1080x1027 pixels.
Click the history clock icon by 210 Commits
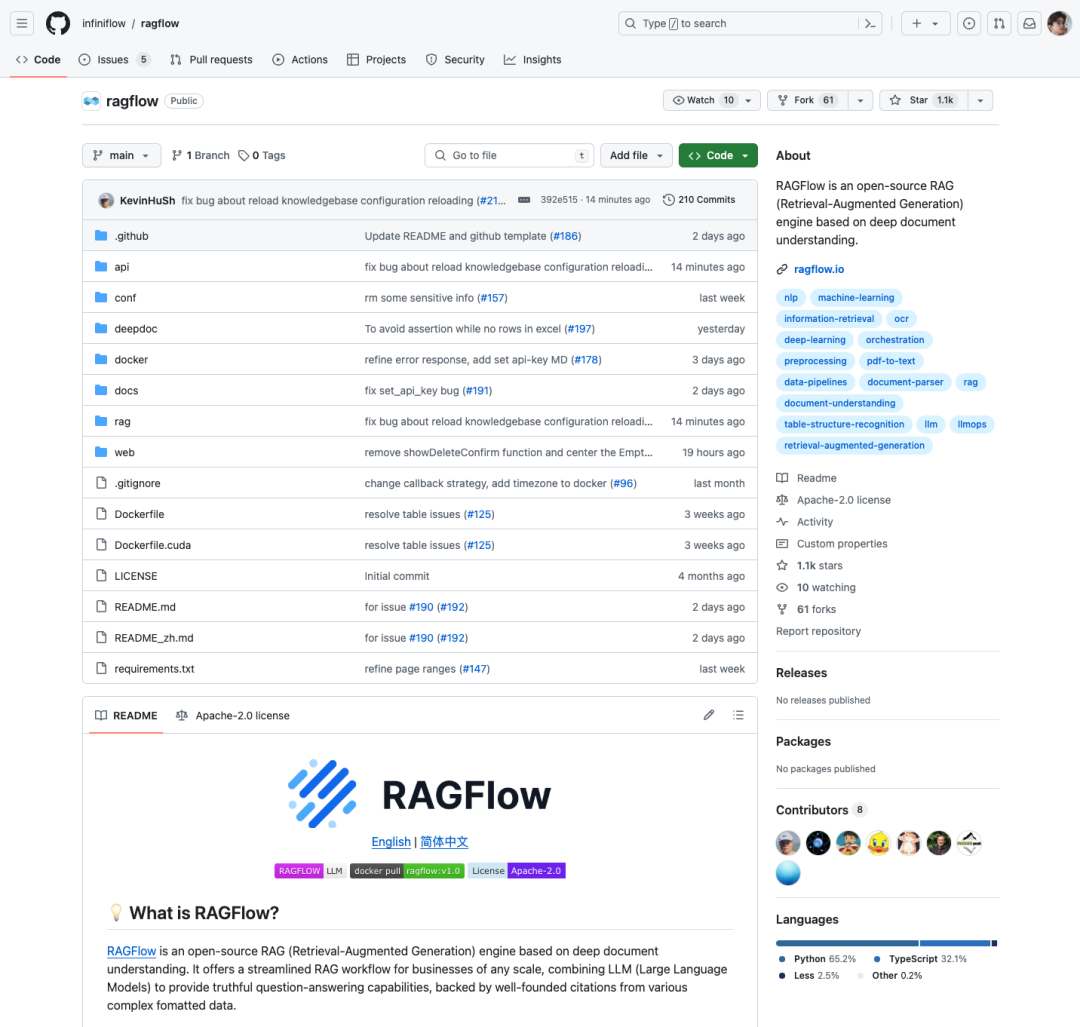(668, 200)
